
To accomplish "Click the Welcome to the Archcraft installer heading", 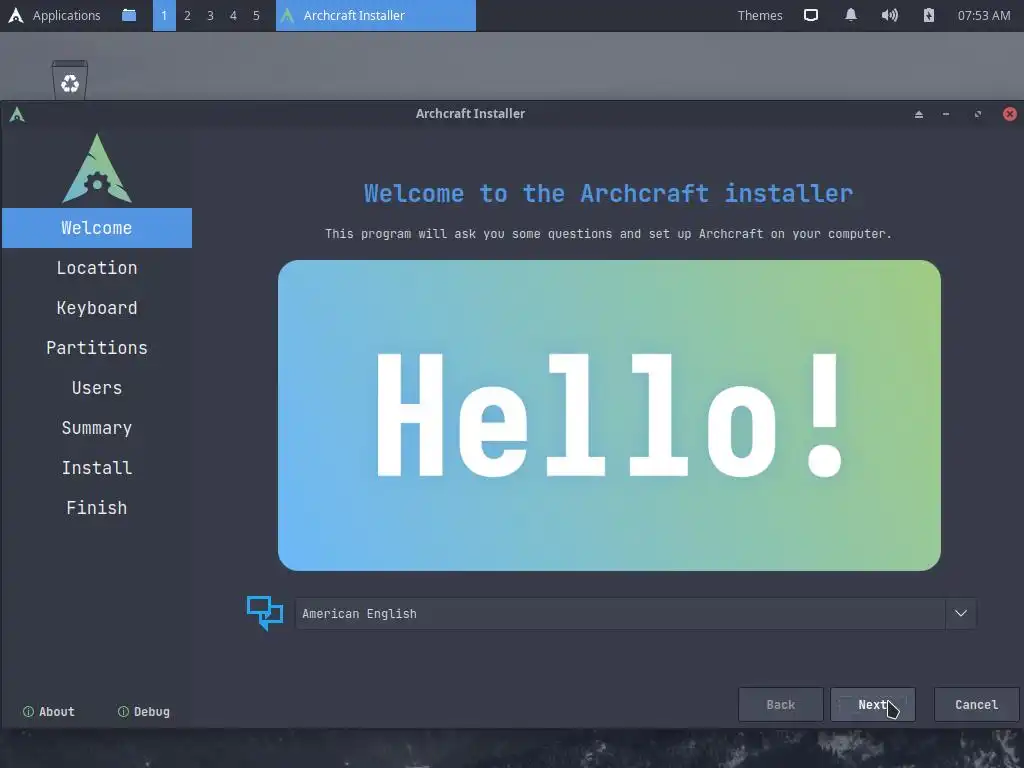I will click(608, 193).
